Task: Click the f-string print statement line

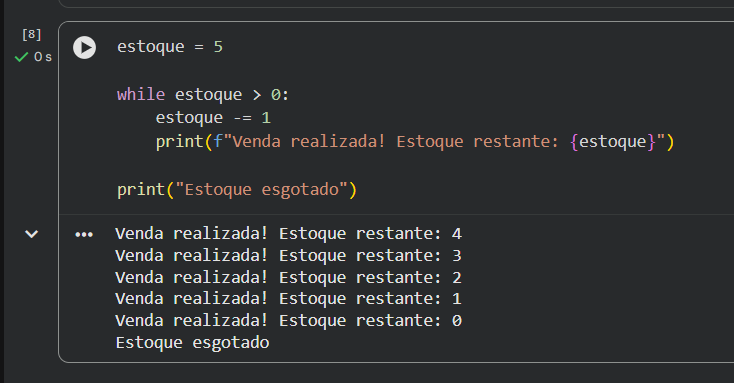Action: tap(415, 141)
